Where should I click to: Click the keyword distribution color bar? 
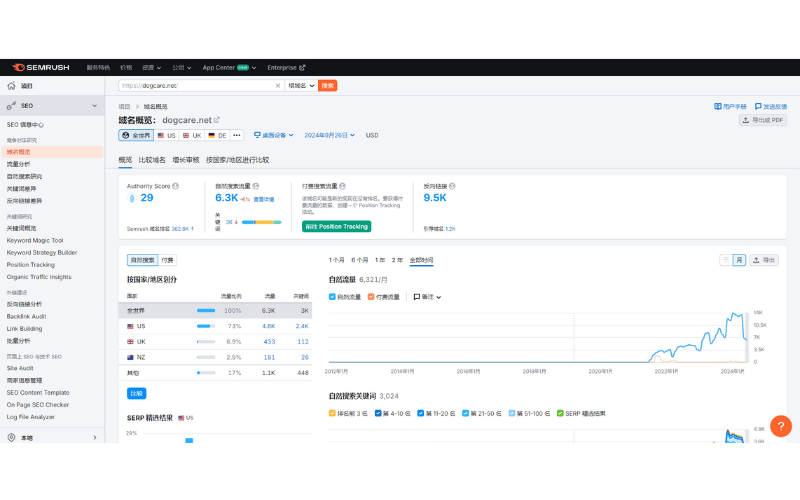(x=261, y=222)
